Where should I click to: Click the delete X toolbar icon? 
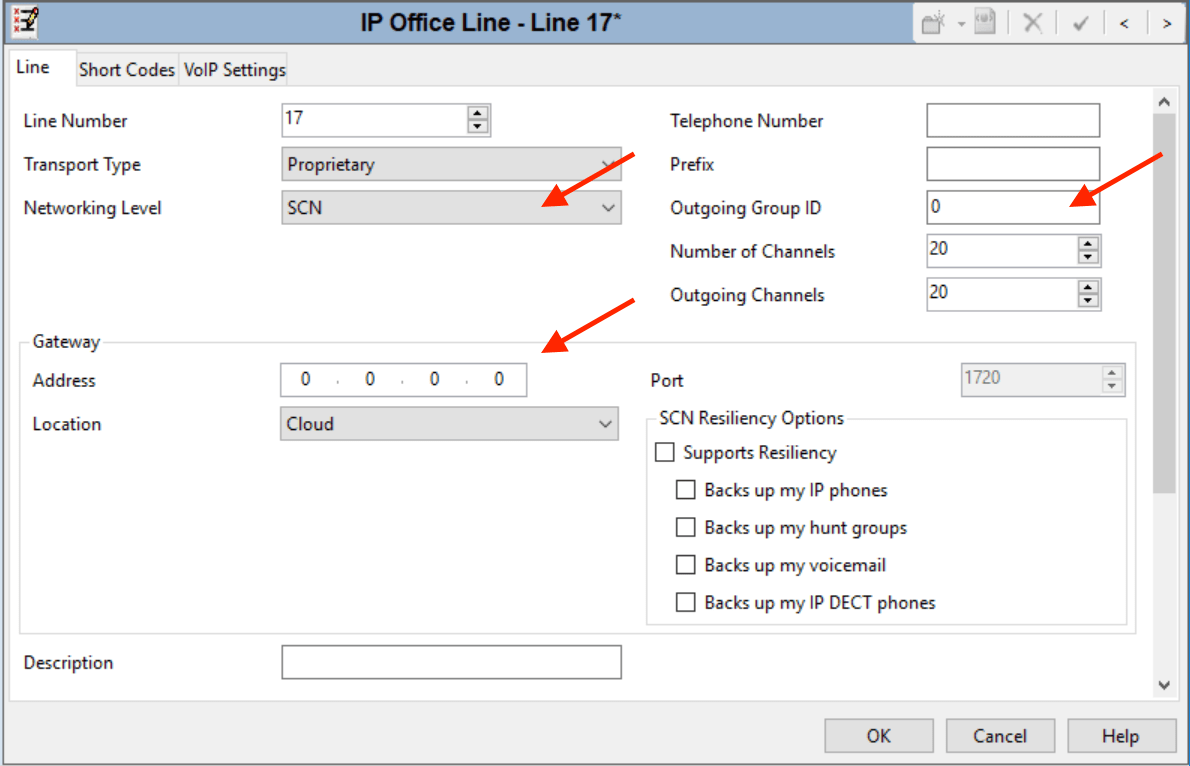point(1033,23)
